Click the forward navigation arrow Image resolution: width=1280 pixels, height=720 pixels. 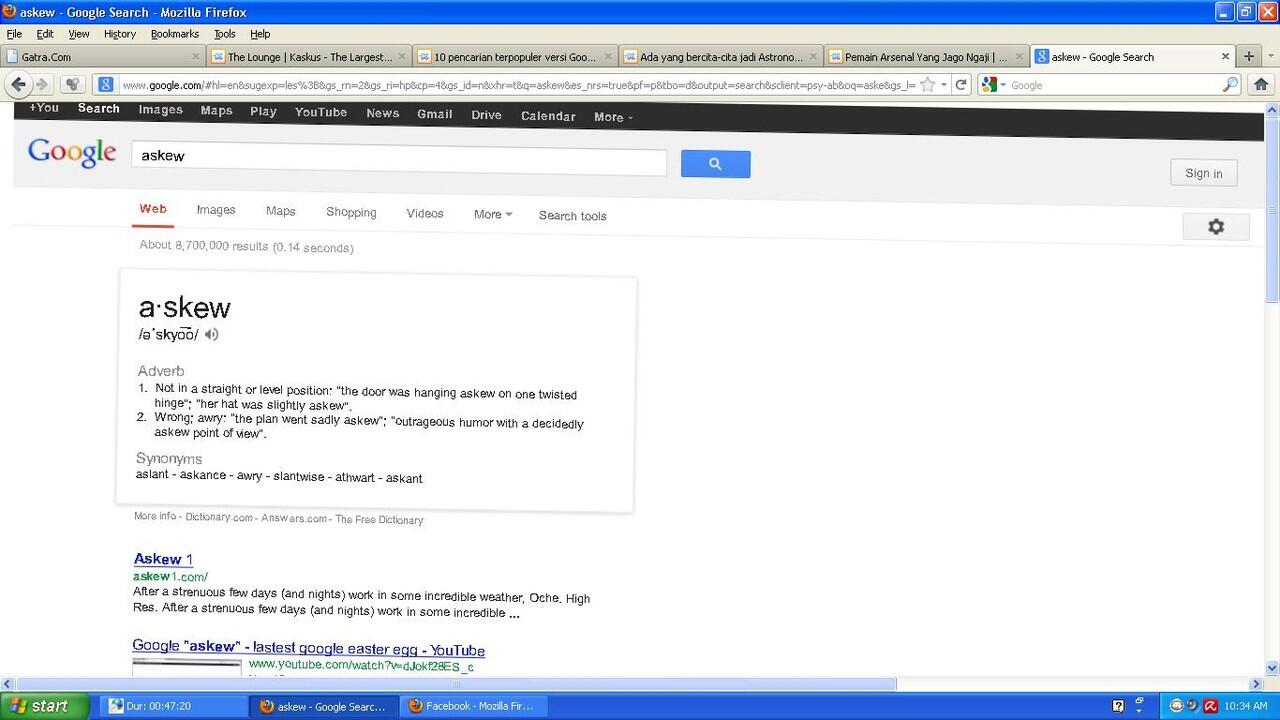coord(42,85)
